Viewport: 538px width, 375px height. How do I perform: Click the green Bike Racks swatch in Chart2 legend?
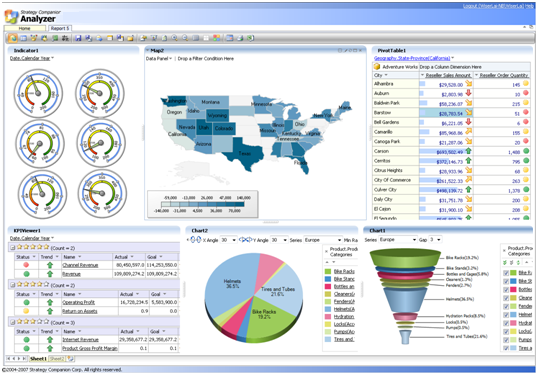[x=328, y=272]
